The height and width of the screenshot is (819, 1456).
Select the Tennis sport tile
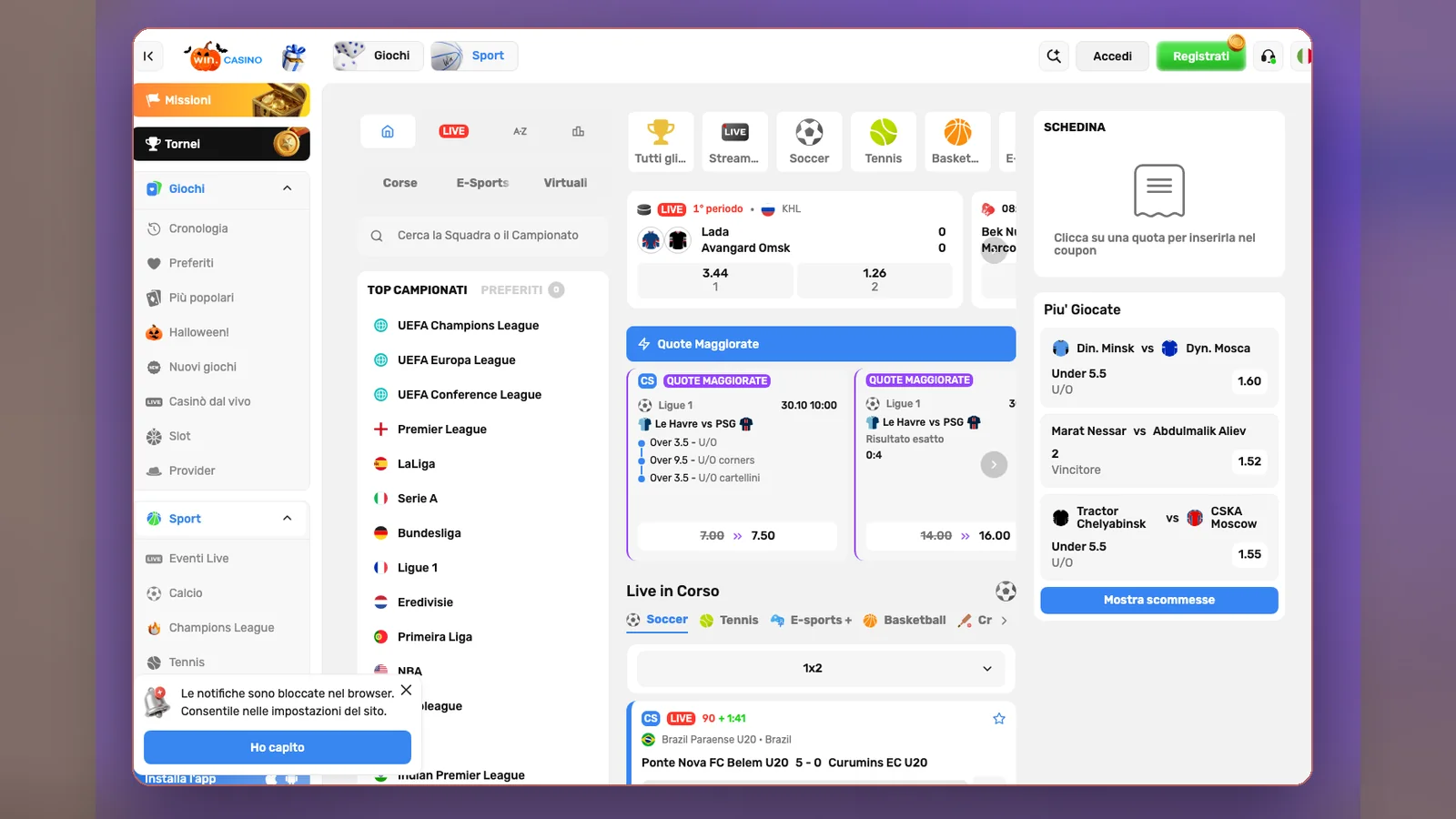click(884, 142)
